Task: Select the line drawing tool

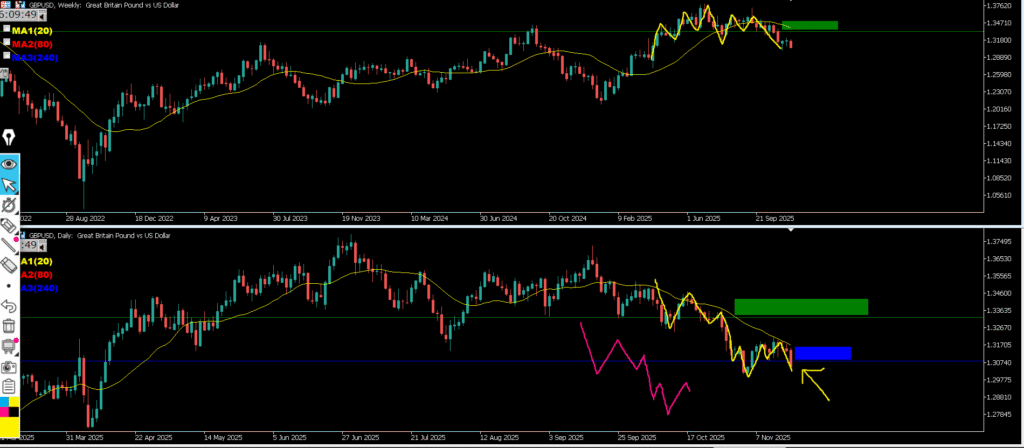Action: point(10,243)
